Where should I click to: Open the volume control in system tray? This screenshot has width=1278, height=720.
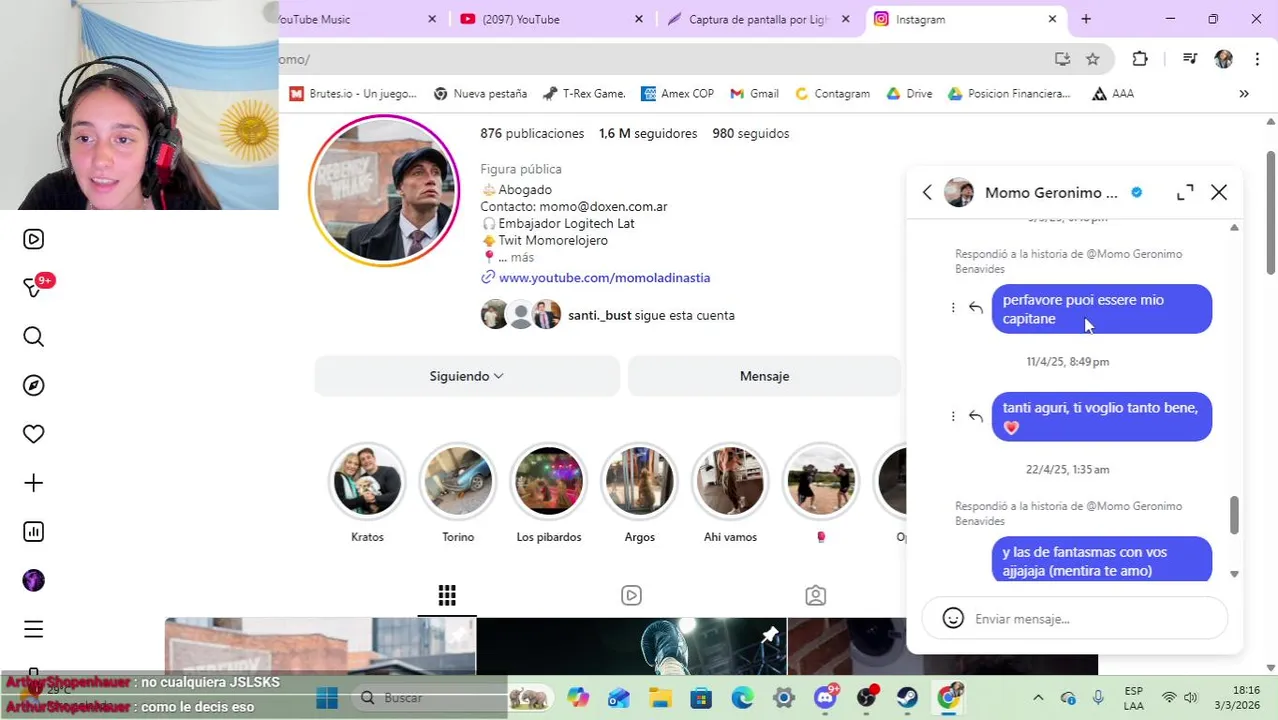(x=1190, y=698)
